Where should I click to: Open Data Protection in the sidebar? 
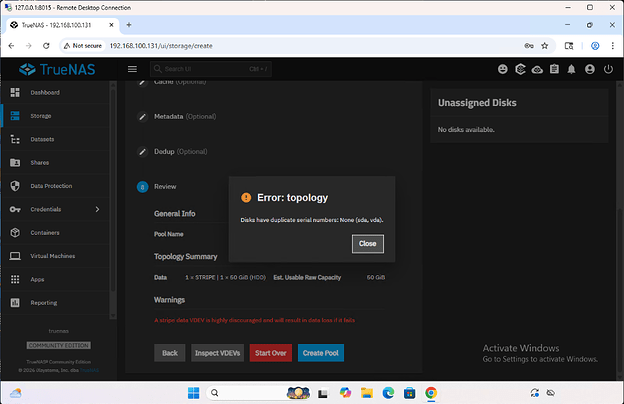tap(56, 186)
